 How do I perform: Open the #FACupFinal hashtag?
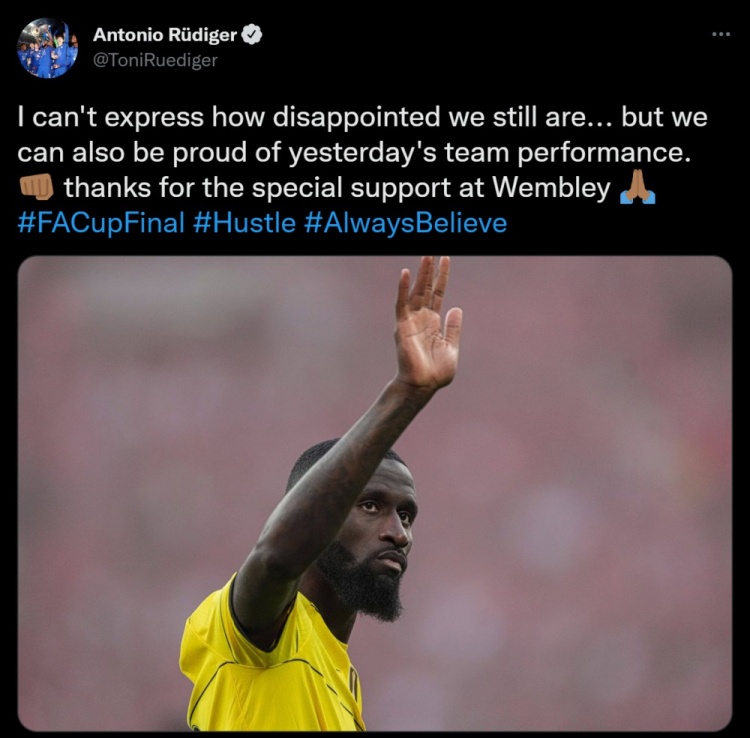point(101,223)
